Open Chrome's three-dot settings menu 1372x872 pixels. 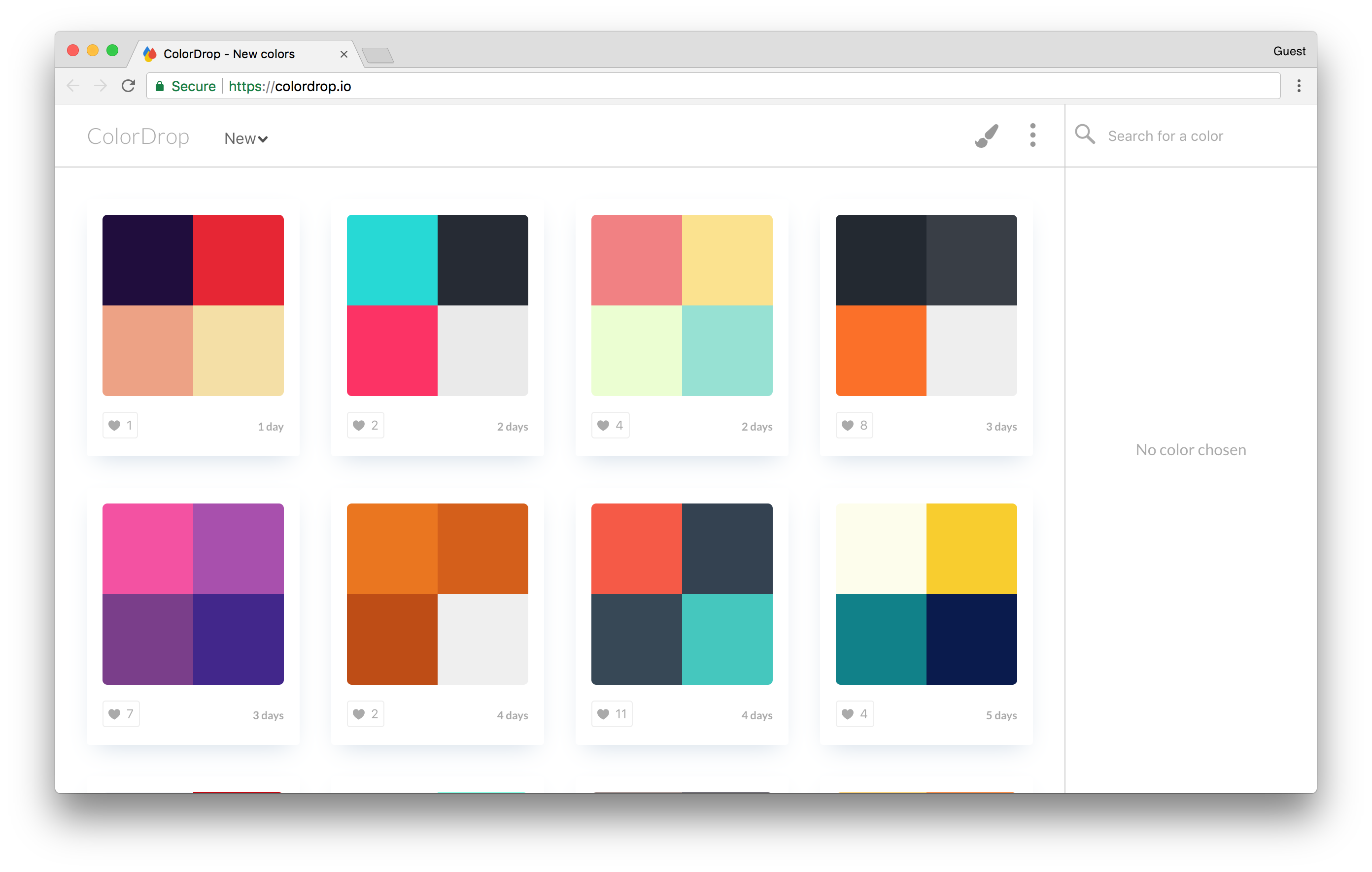pos(1299,86)
